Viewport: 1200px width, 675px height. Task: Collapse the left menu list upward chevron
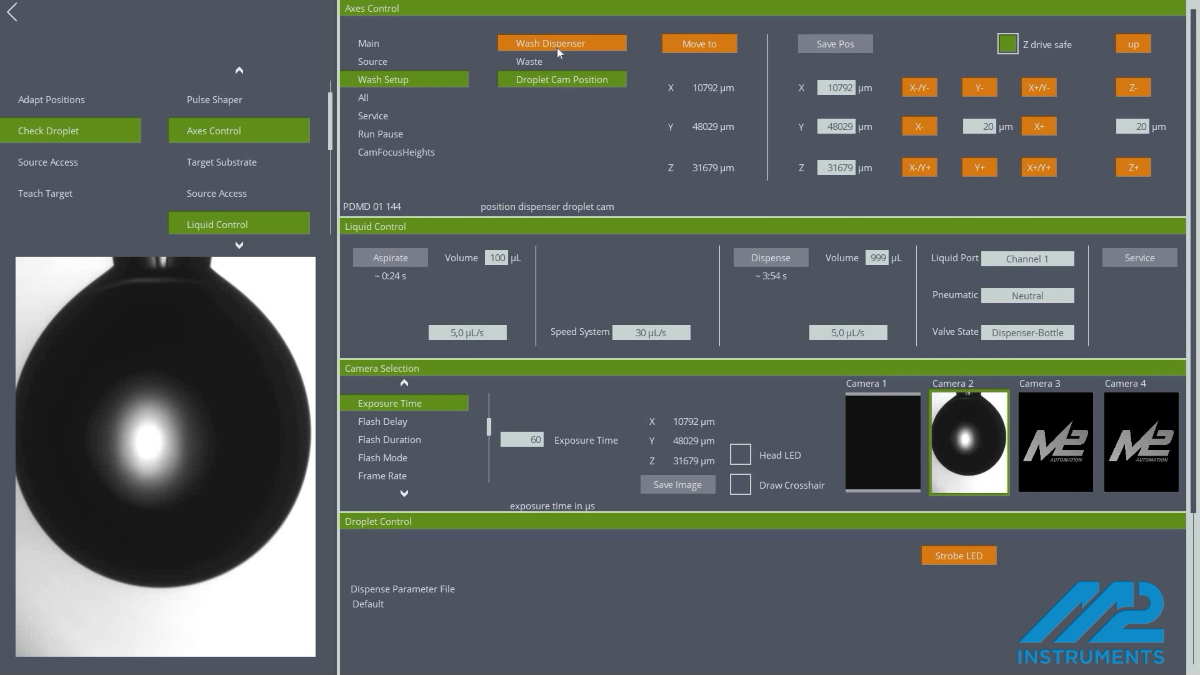(239, 71)
